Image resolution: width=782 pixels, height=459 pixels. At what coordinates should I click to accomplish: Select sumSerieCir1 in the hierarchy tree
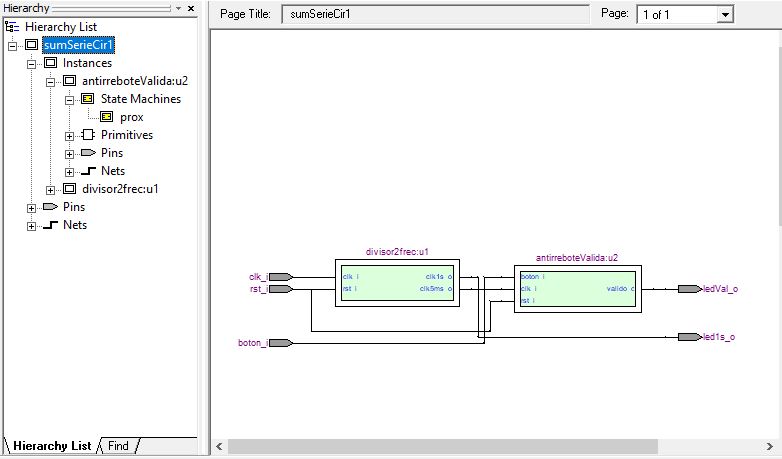78,45
